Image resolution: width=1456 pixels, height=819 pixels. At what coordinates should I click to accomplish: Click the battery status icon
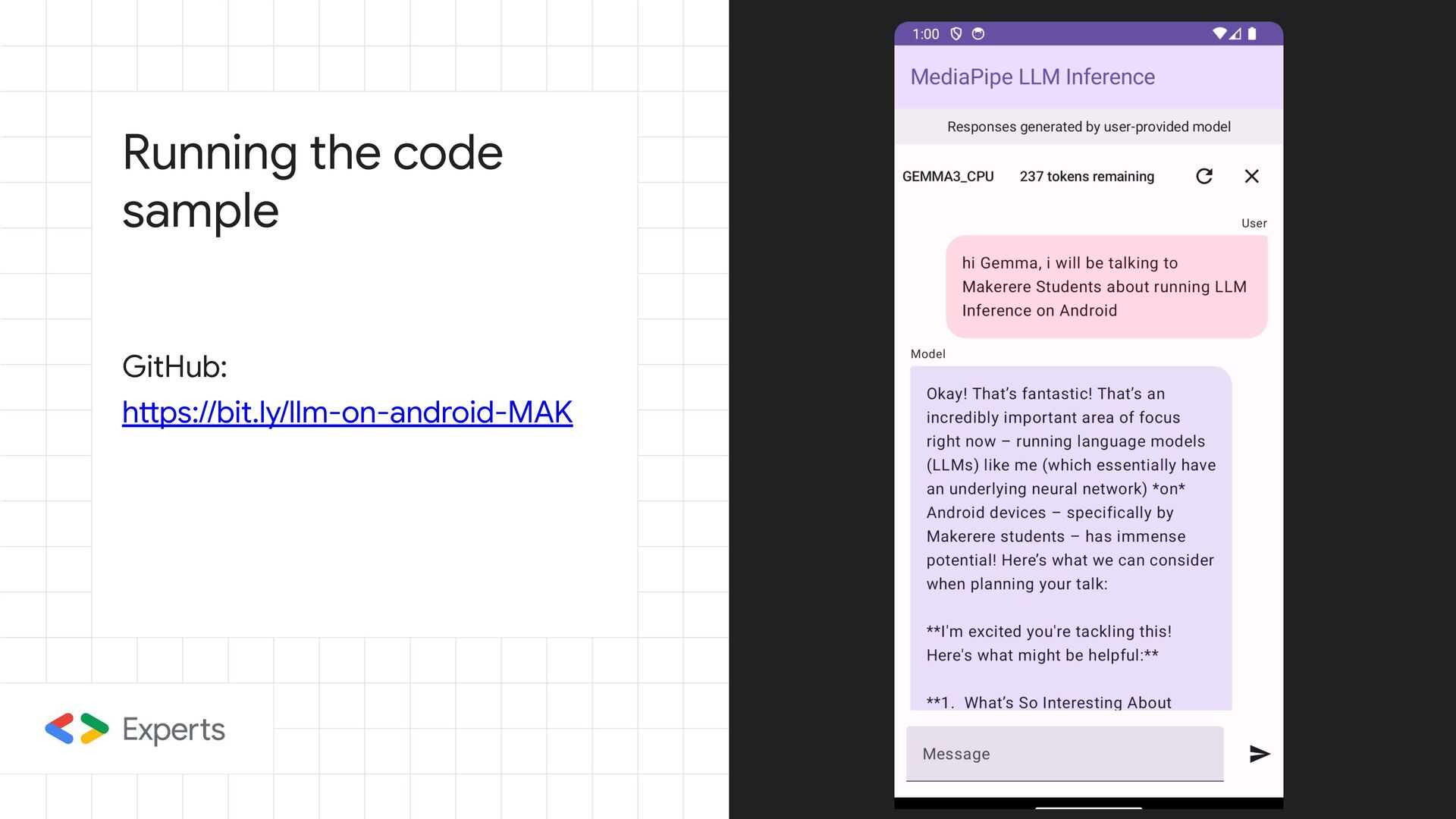(x=1252, y=33)
